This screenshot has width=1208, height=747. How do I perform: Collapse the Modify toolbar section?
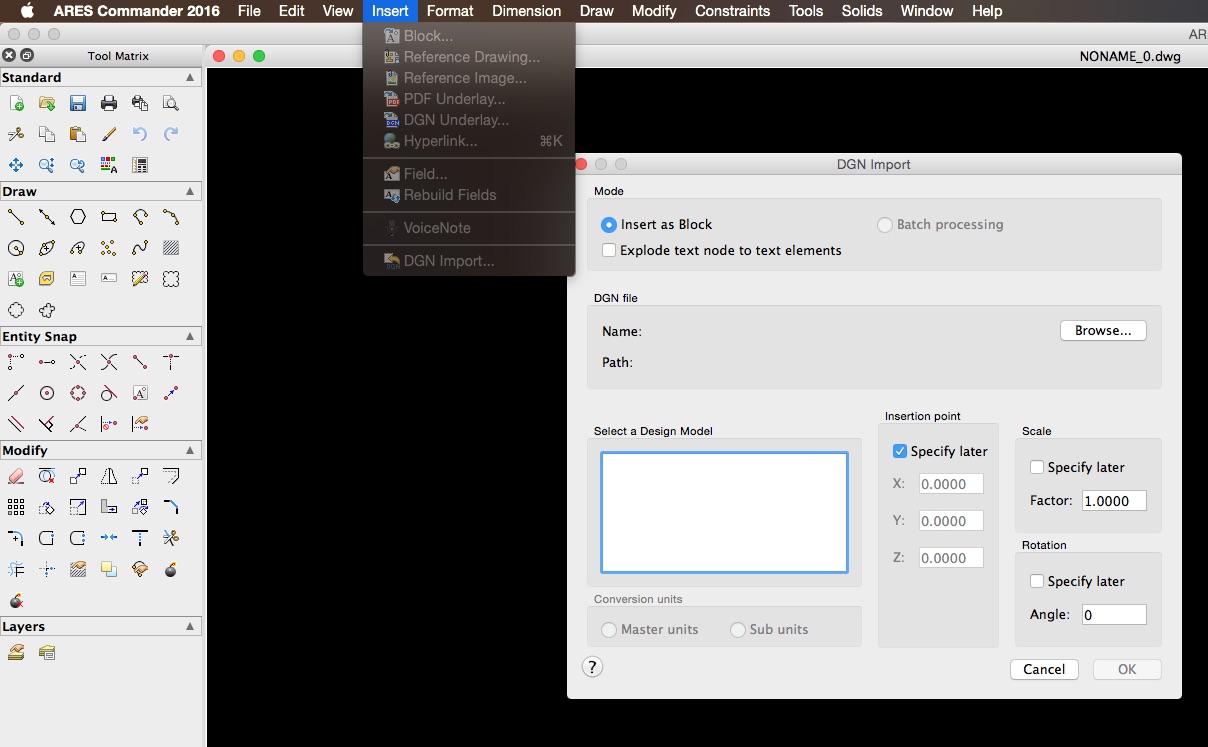pyautogui.click(x=190, y=450)
